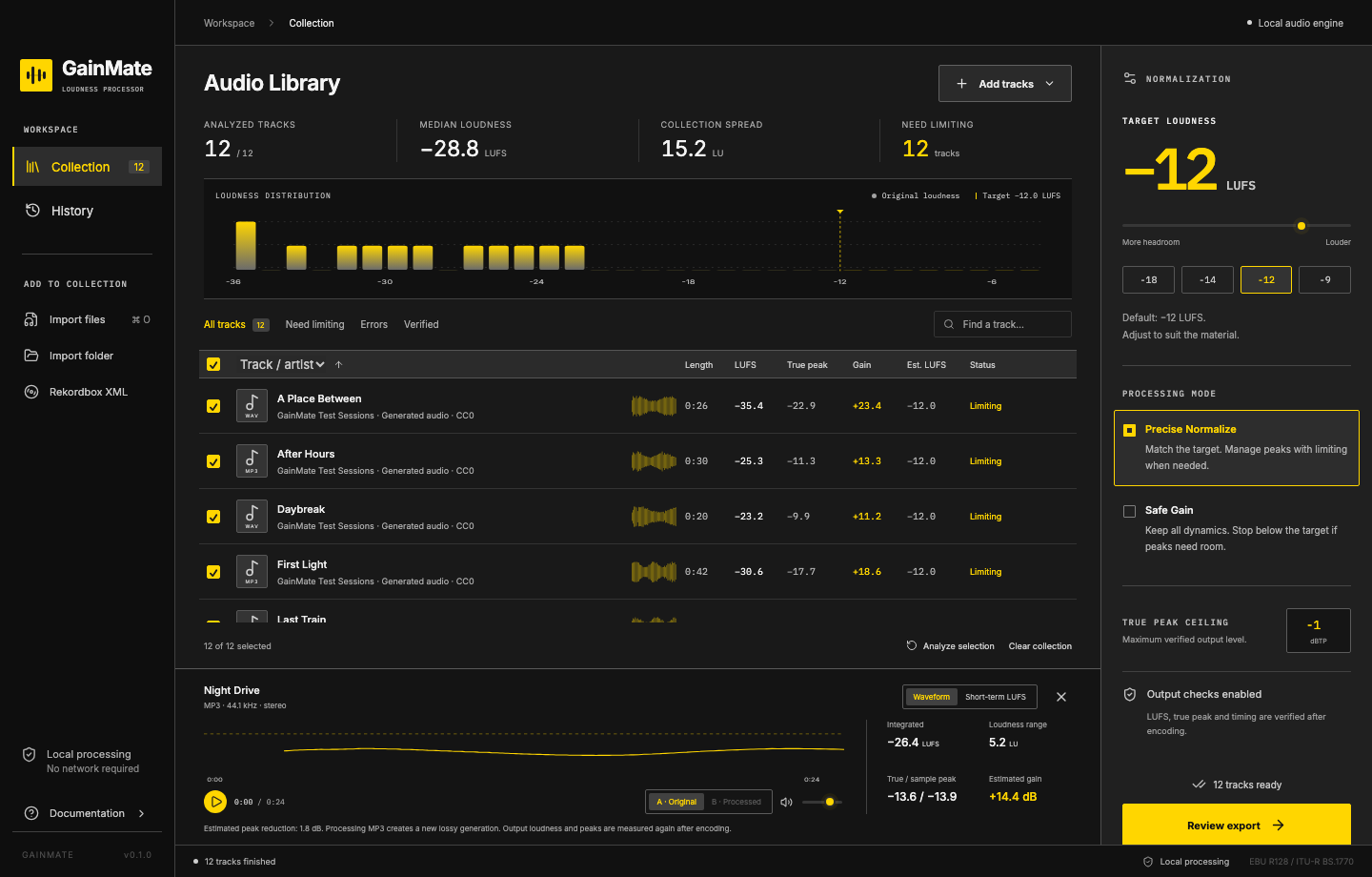Play the Night Drive preview

pos(215,802)
